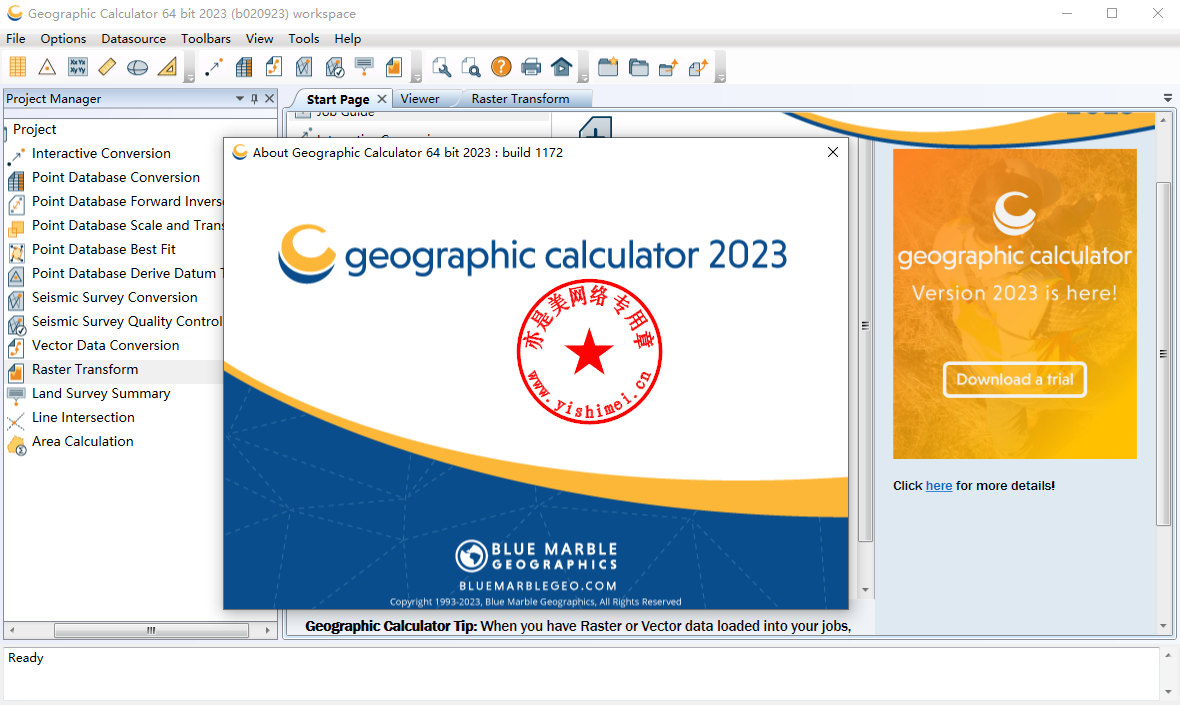Open the Project Manager panel options arrow

click(240, 99)
